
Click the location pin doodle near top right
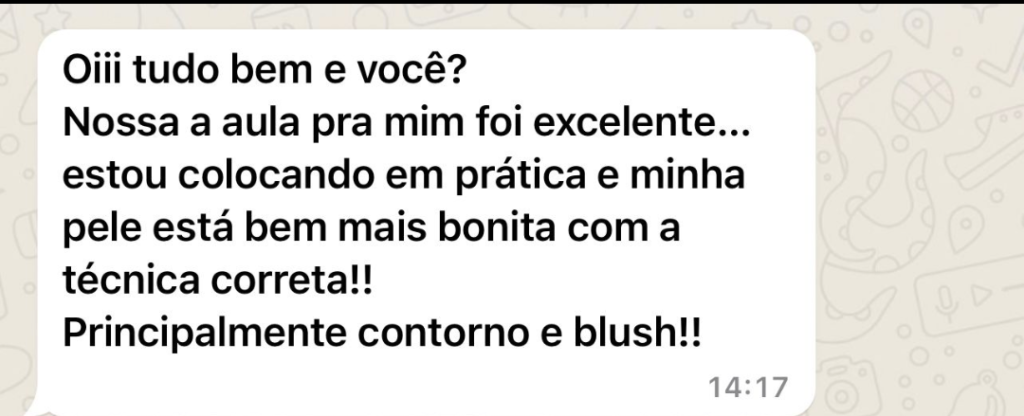[x=918, y=27]
